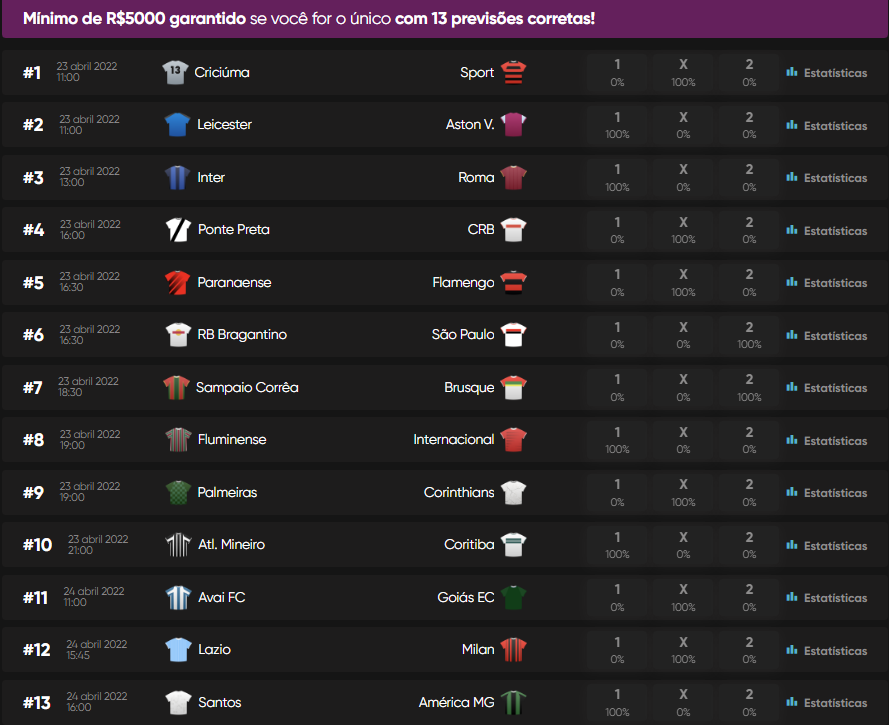
Task: Click the Paranaense team name
Action: pos(234,282)
